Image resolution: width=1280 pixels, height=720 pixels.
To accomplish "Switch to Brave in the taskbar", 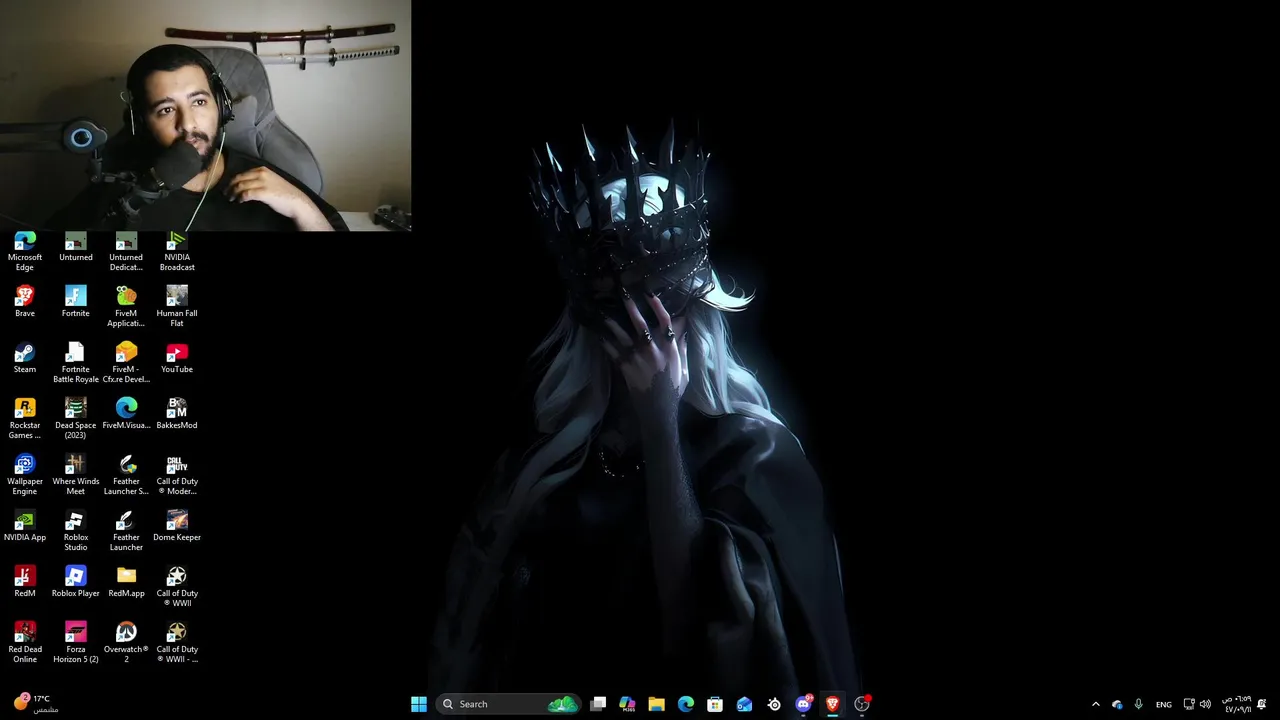I will coord(832,704).
